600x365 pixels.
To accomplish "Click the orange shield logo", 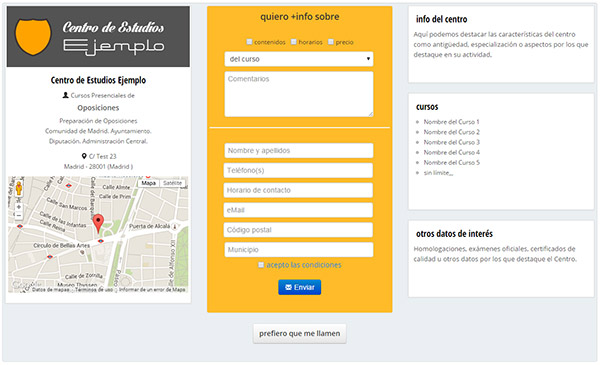I will pyautogui.click(x=33, y=37).
